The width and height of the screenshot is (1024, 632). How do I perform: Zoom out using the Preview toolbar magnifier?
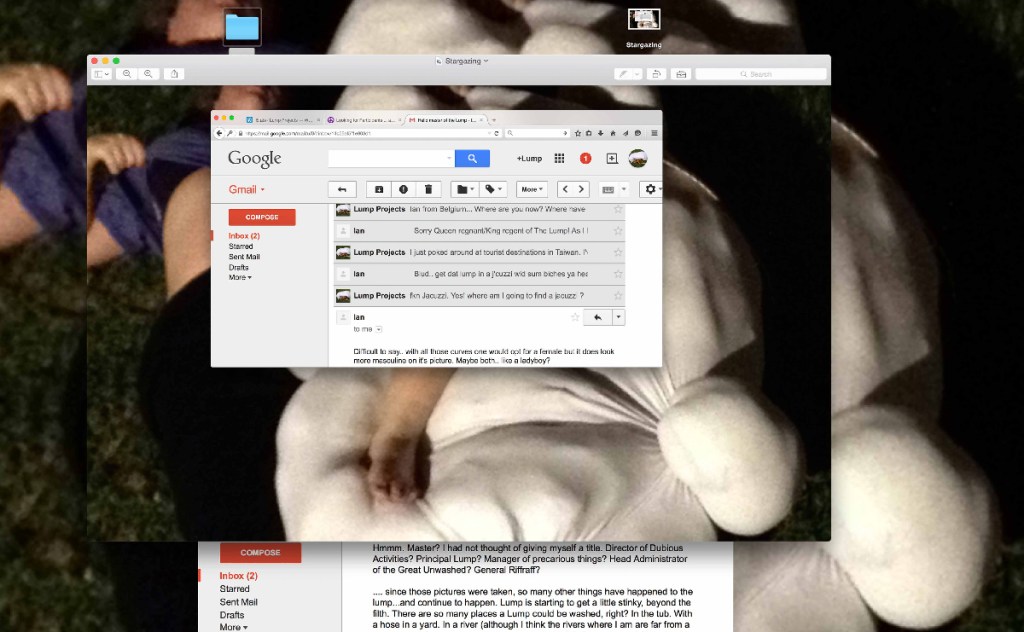[x=127, y=74]
